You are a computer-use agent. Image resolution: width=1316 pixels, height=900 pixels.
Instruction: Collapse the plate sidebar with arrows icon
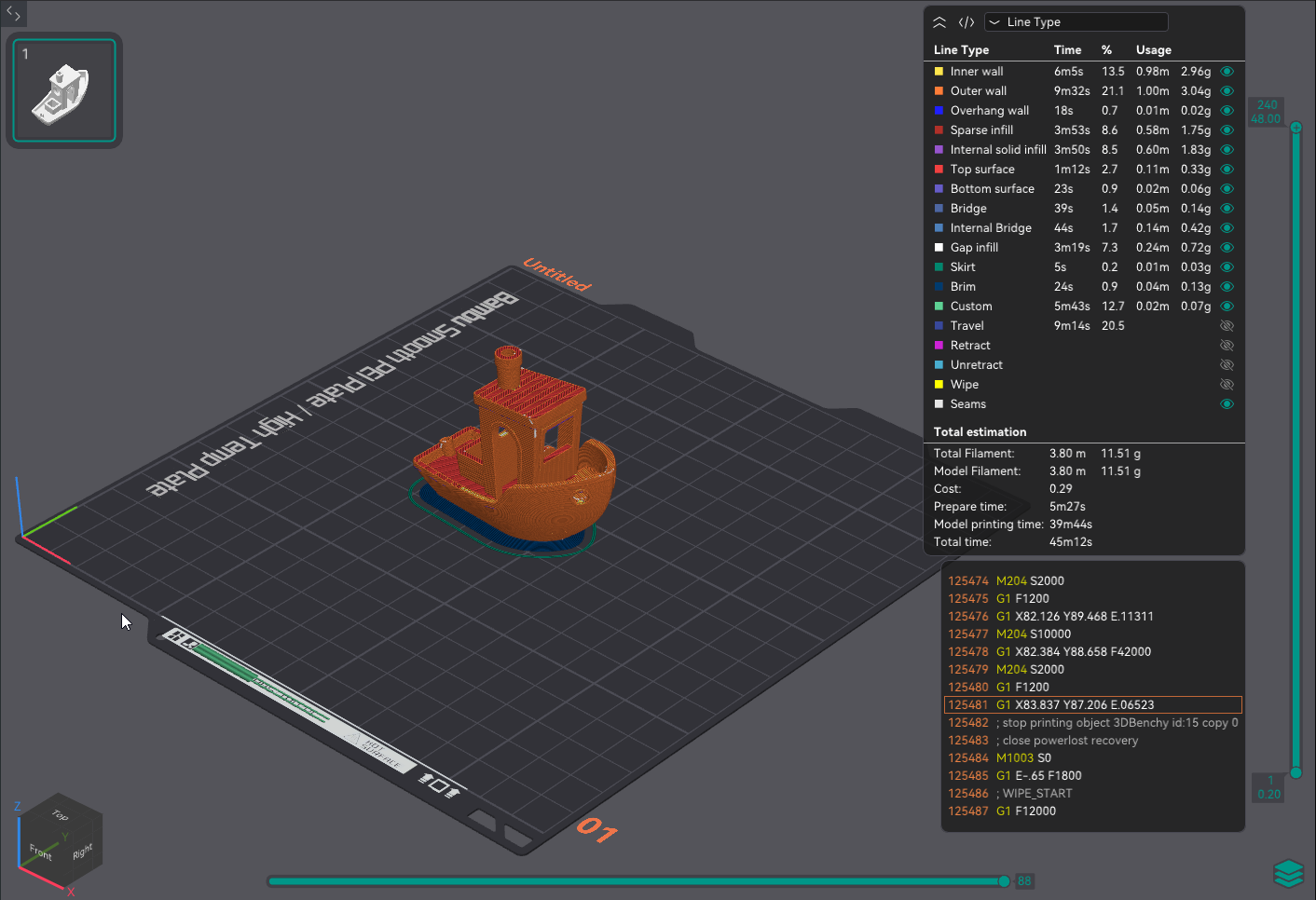[13, 13]
